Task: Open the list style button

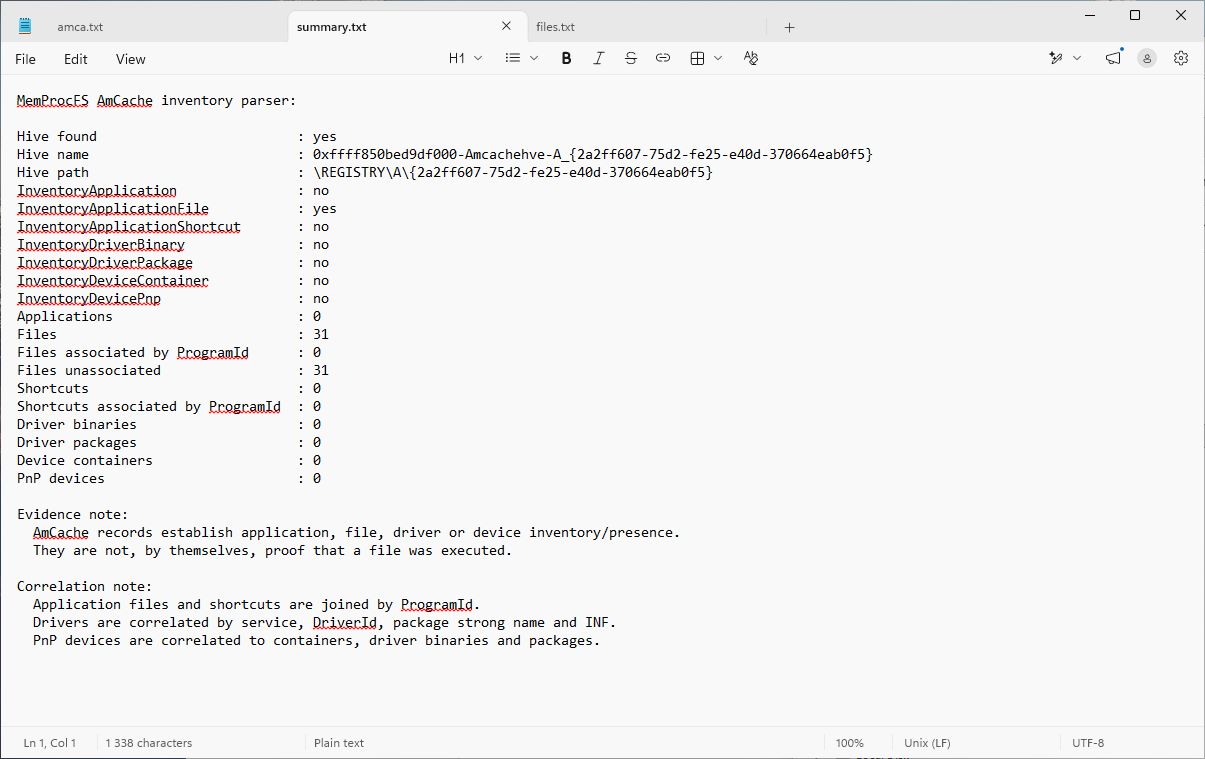Action: click(x=513, y=59)
